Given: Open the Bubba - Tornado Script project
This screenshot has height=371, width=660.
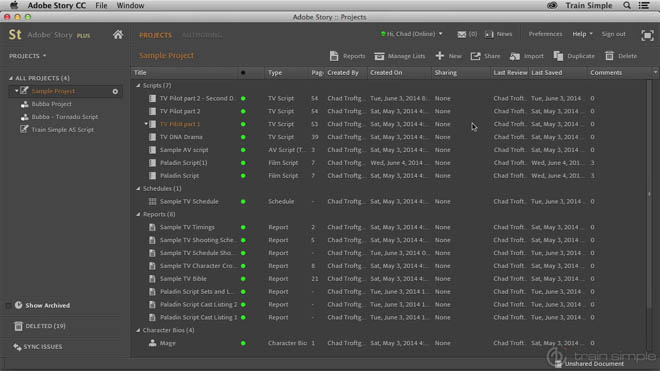Looking at the screenshot, I should point(65,117).
